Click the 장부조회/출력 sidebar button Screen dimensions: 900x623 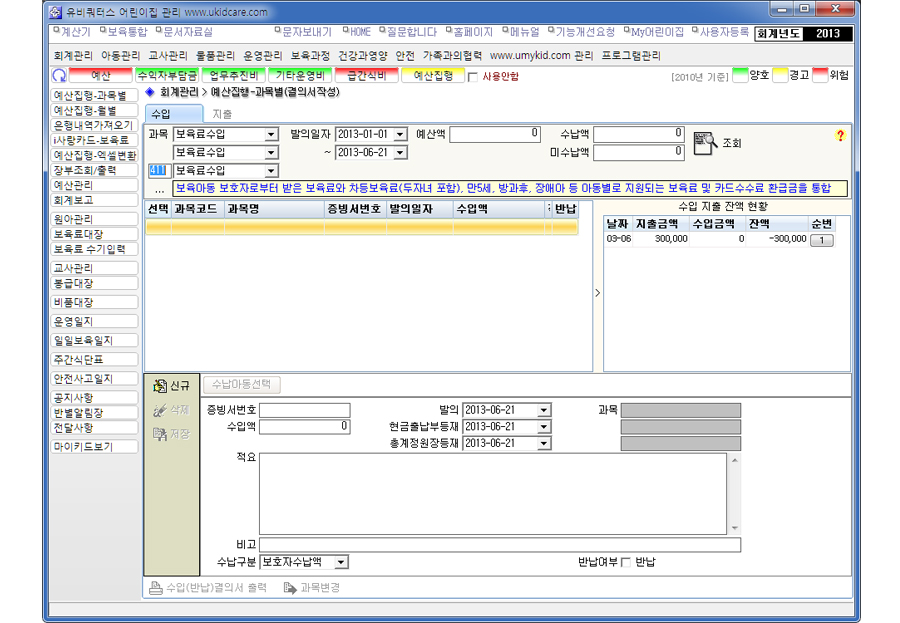coord(95,170)
